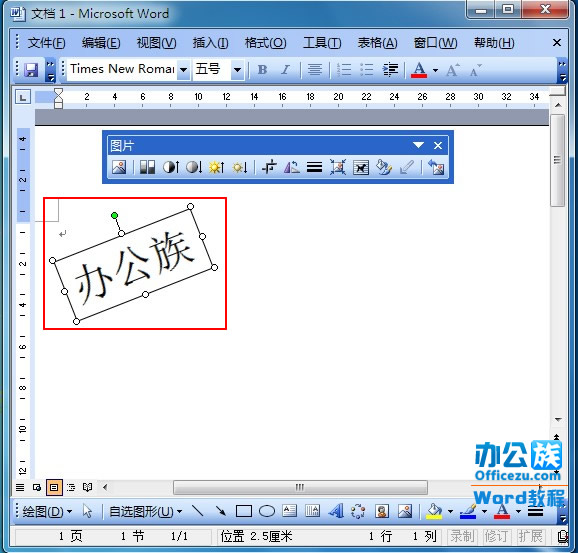The width and height of the screenshot is (578, 553).
Task: Open the Times New Roman font dropdown
Action: pyautogui.click(x=183, y=69)
